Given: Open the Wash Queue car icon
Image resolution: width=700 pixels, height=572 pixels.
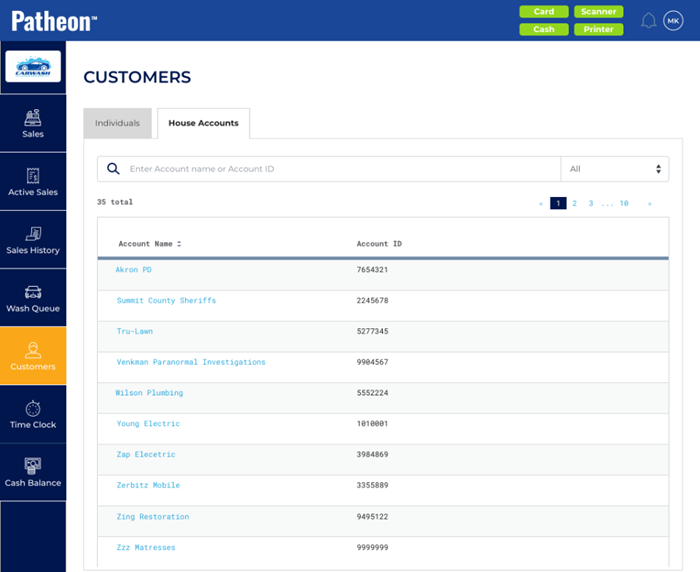Looking at the screenshot, I should 33,292.
